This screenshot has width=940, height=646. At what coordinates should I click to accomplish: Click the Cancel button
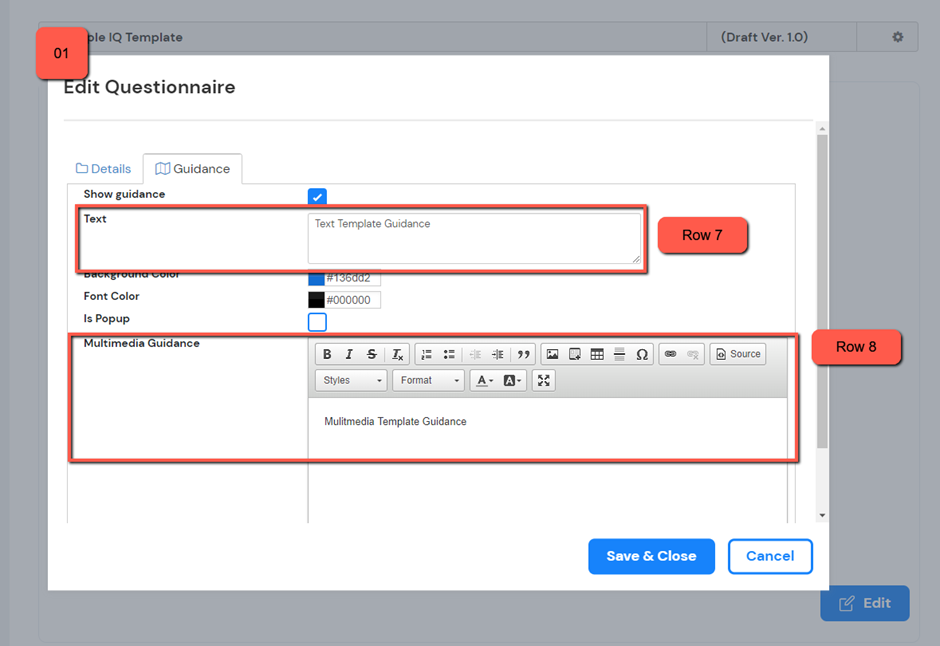coord(770,556)
